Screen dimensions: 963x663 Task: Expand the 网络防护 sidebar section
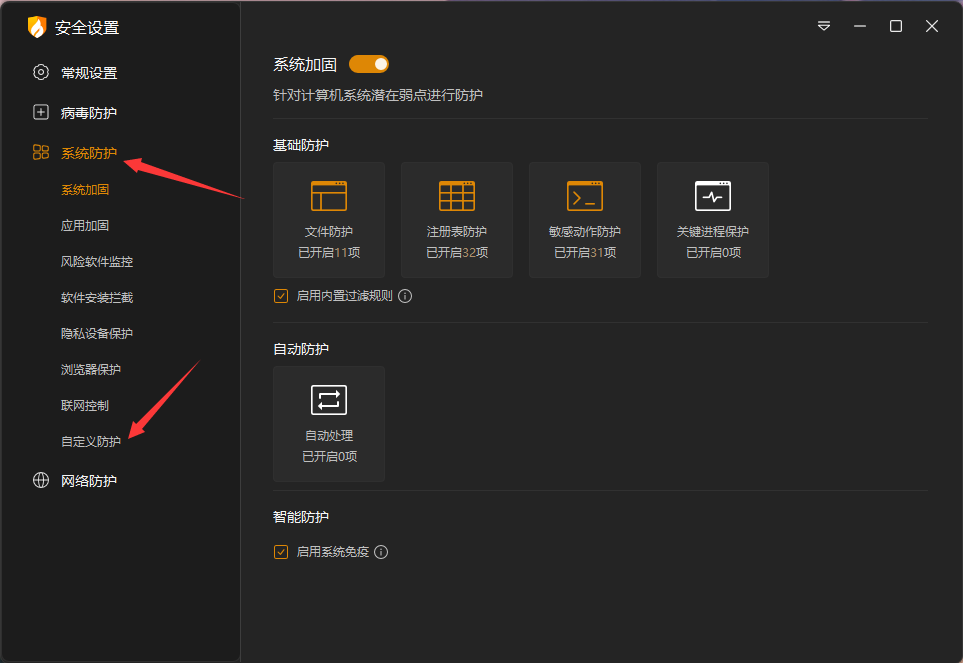tap(88, 480)
